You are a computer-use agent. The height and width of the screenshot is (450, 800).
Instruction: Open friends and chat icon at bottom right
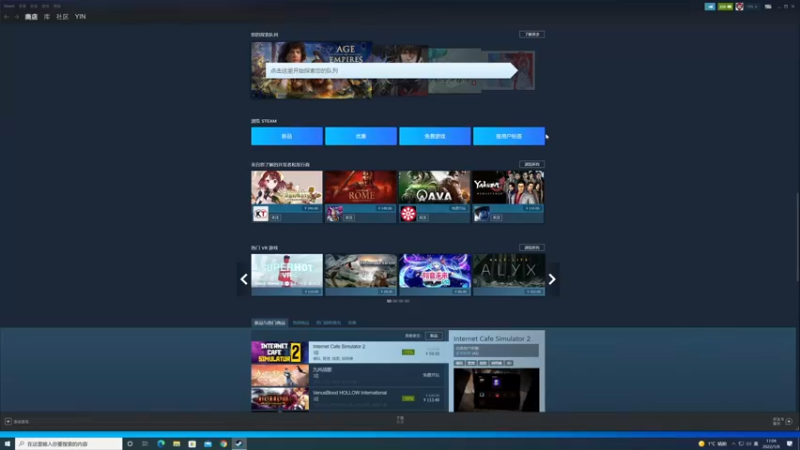point(789,421)
